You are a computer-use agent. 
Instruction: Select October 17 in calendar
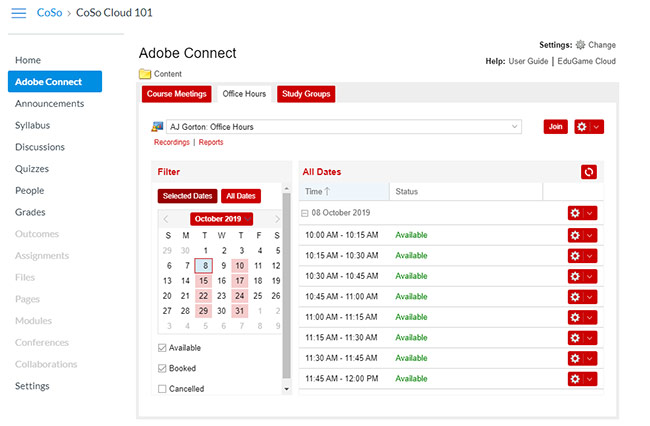click(x=240, y=281)
